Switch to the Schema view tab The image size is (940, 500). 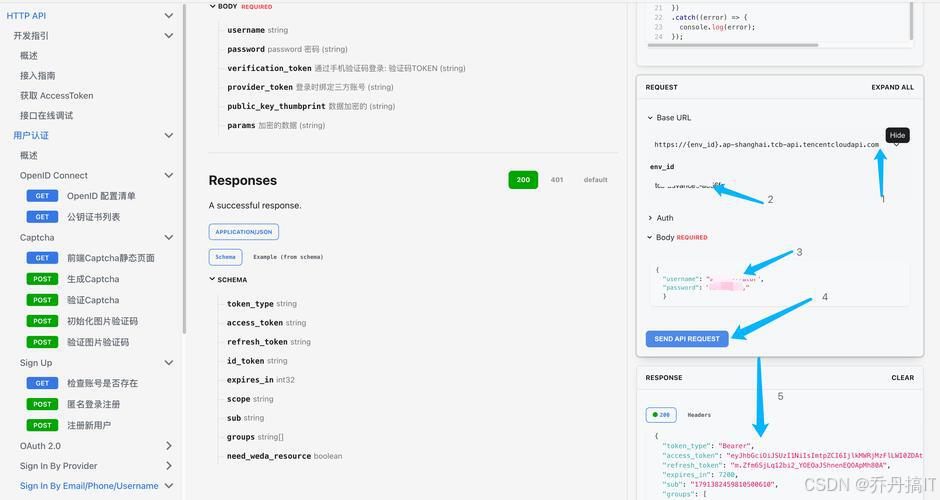tap(225, 257)
